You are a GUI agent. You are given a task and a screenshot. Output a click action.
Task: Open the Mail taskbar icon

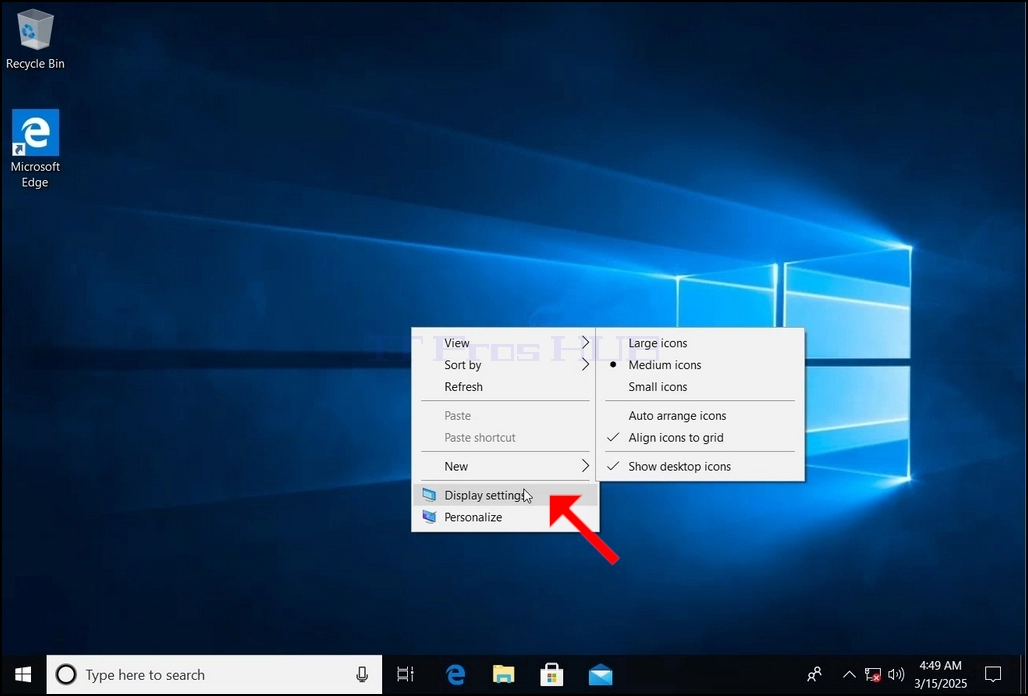click(600, 674)
